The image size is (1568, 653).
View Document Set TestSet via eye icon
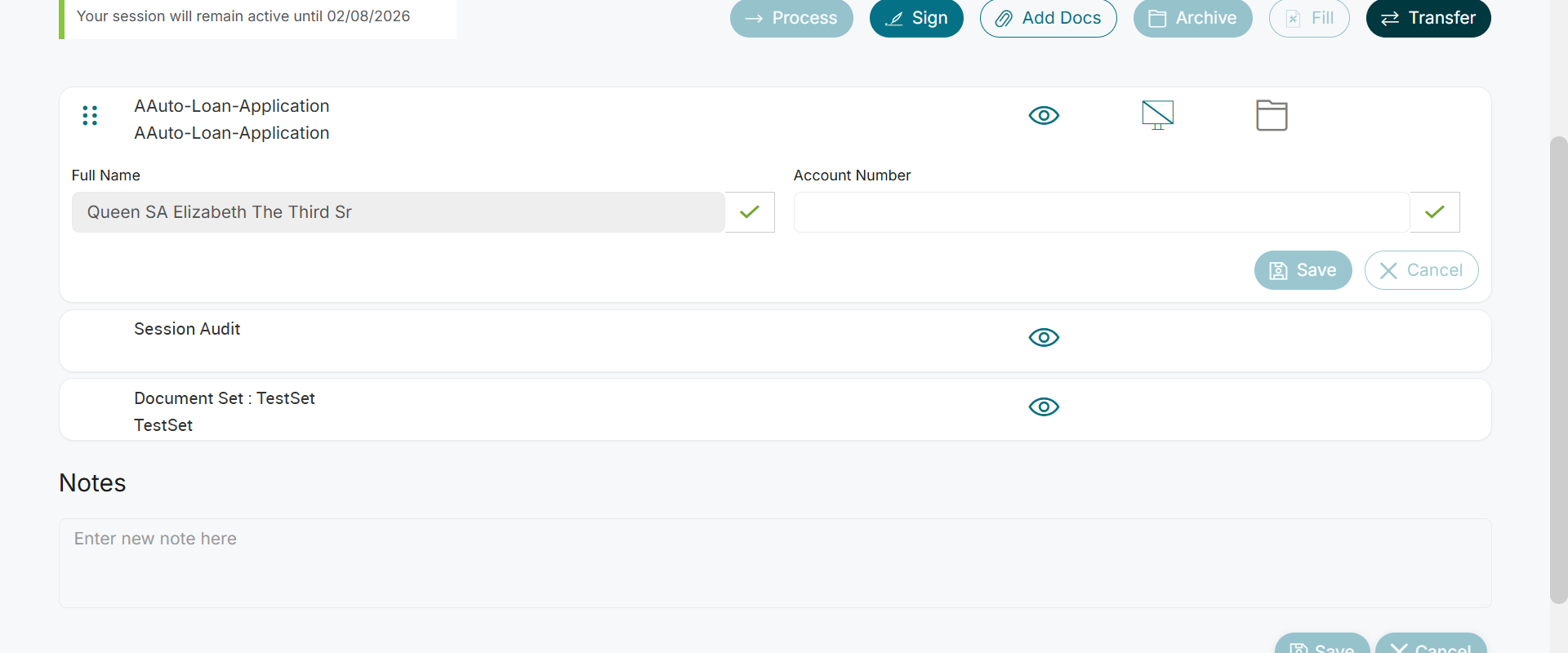pos(1044,406)
